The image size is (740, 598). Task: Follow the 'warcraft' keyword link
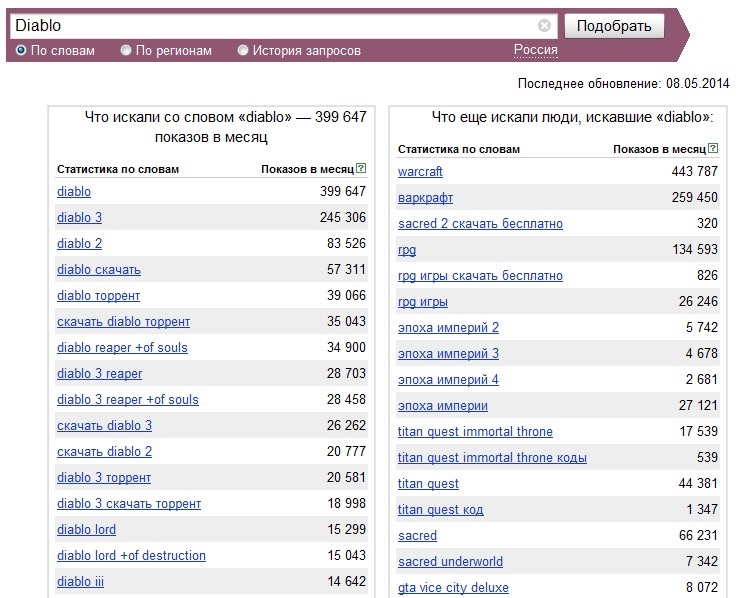420,171
